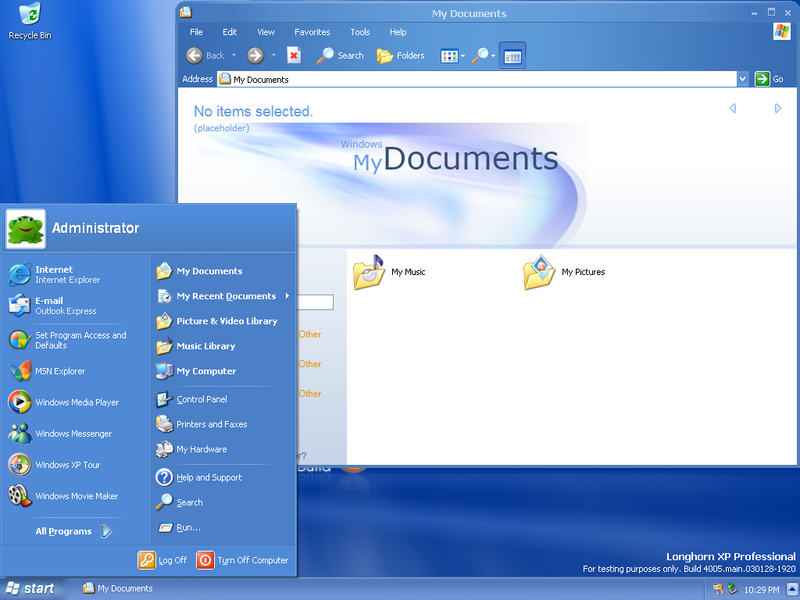800x600 pixels.
Task: Open Control Panel from Start menu
Action: tap(200, 399)
